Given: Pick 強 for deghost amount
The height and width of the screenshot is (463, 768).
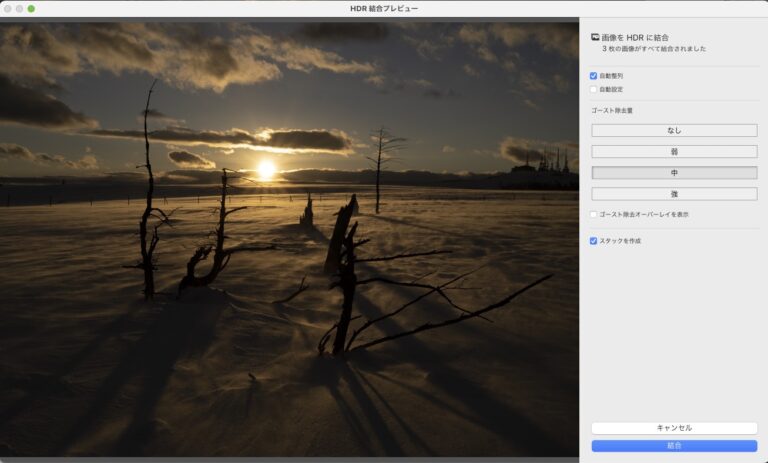Looking at the screenshot, I should click(674, 194).
